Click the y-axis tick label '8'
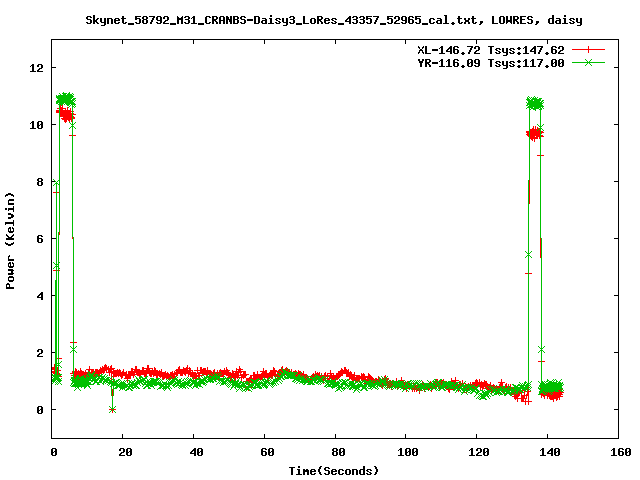Image resolution: width=640 pixels, height=480 pixels. [40, 182]
